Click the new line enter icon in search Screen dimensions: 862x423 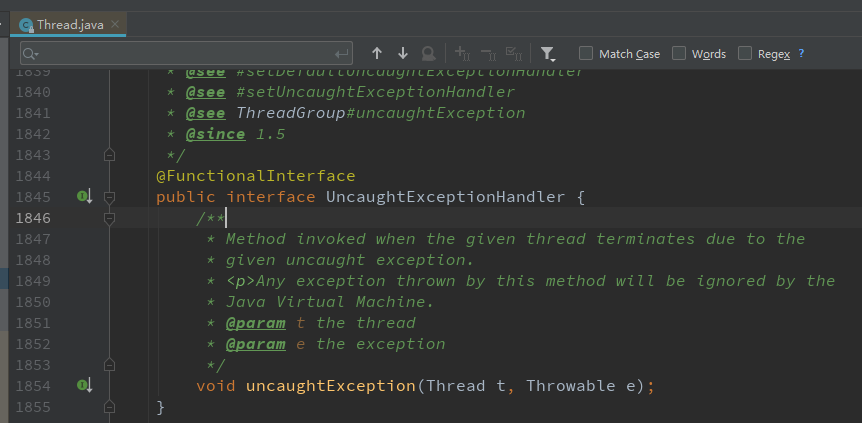tap(341, 54)
